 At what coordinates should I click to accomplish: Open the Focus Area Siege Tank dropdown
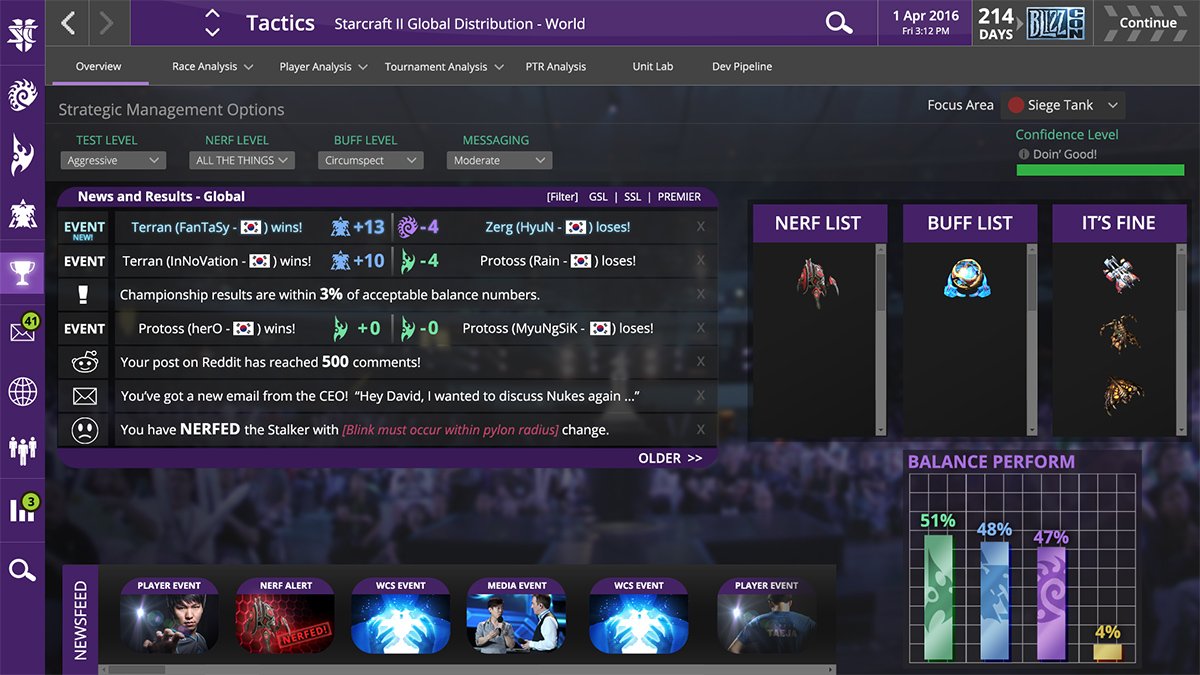point(1063,105)
